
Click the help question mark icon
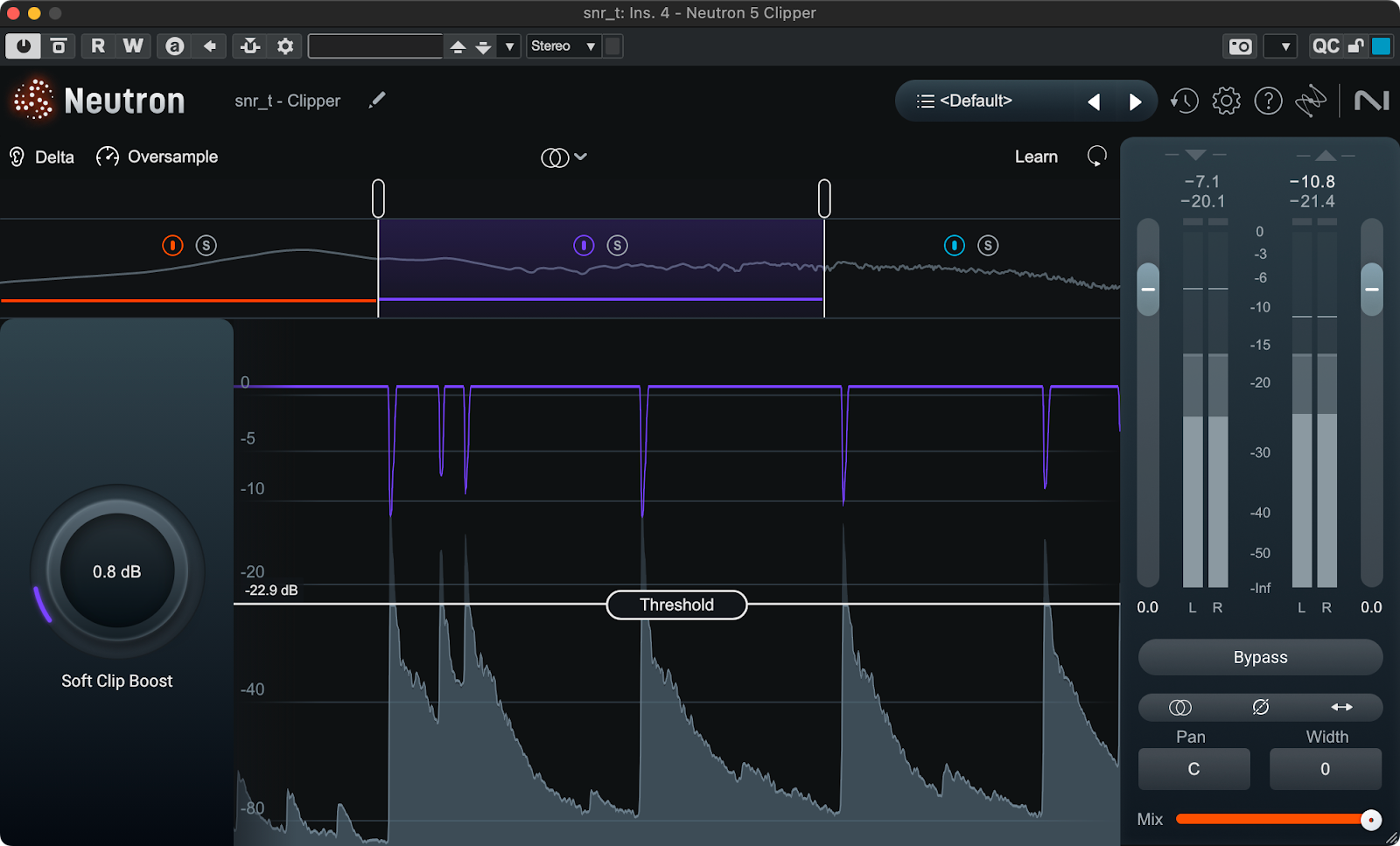click(1268, 101)
